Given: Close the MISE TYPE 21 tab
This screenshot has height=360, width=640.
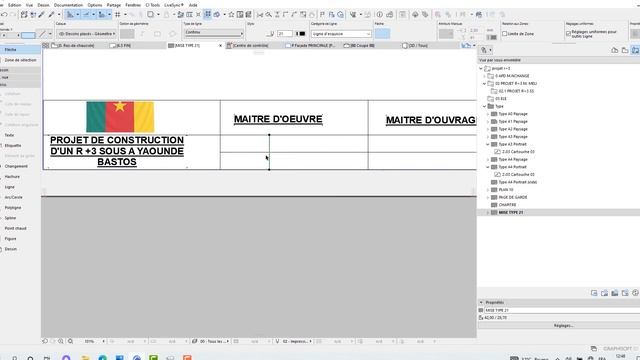Looking at the screenshot, I should click(x=220, y=46).
